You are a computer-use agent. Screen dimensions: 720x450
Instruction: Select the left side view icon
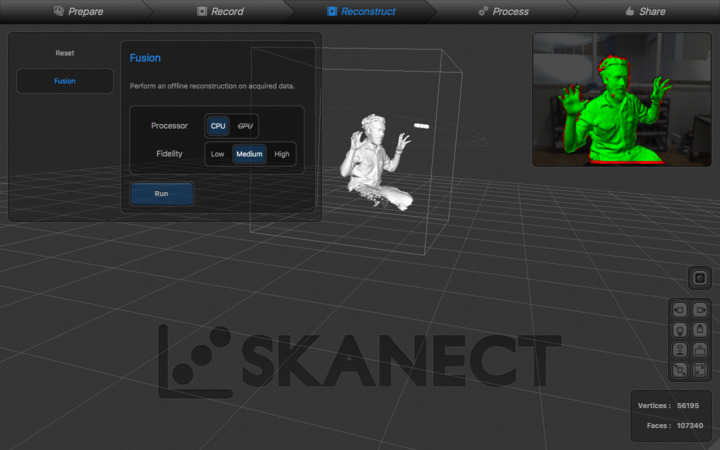[680, 310]
